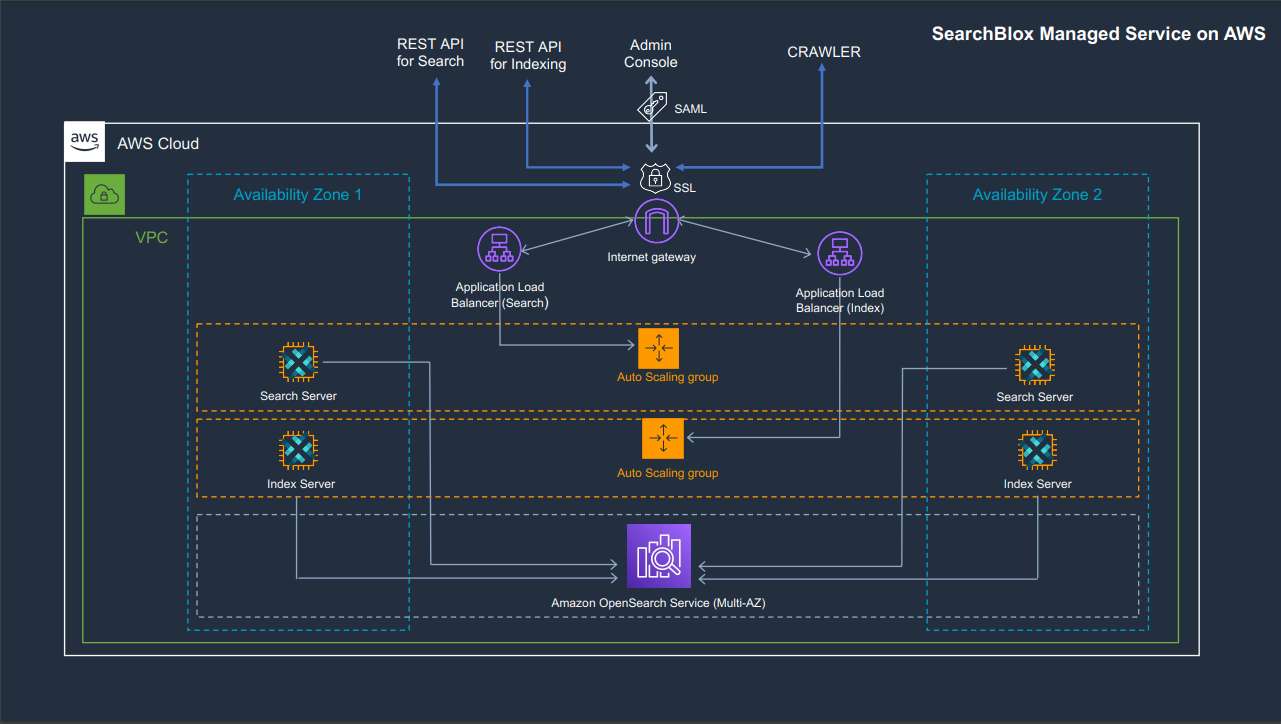Click the "Availability Zone 1" label
1281x724 pixels.
(x=298, y=194)
